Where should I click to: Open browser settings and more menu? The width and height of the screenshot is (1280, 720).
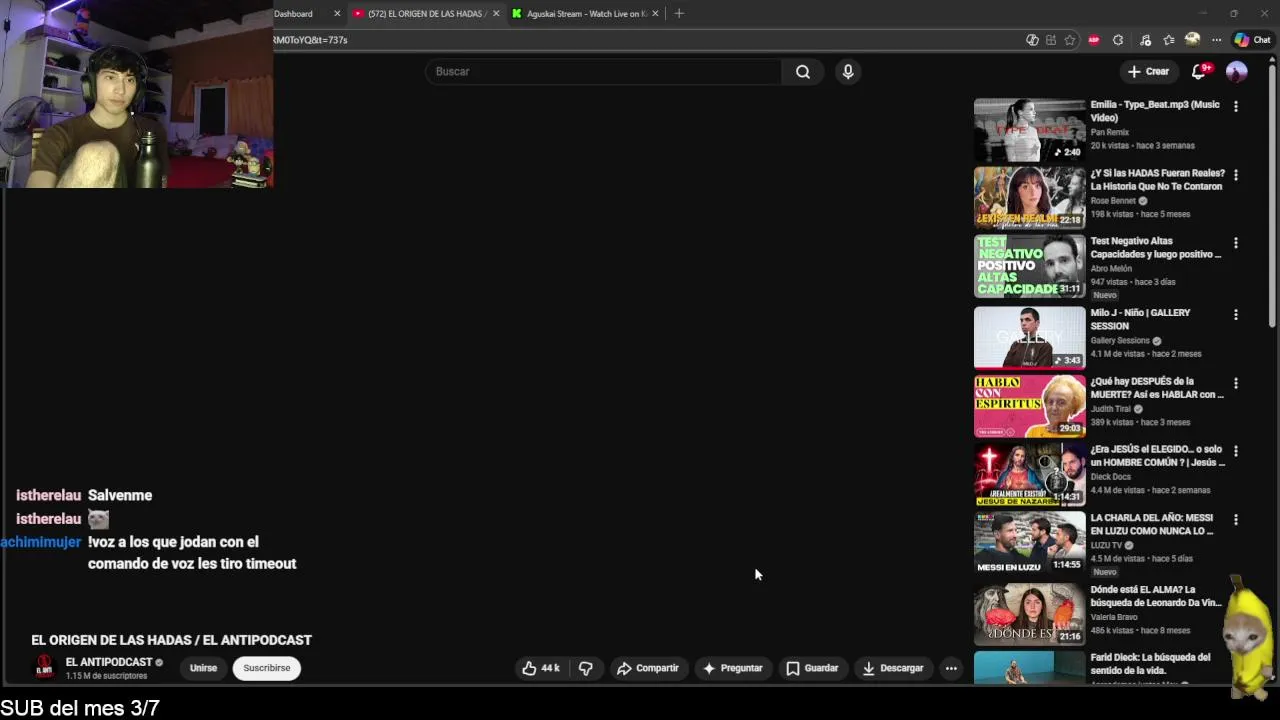pyautogui.click(x=1216, y=40)
